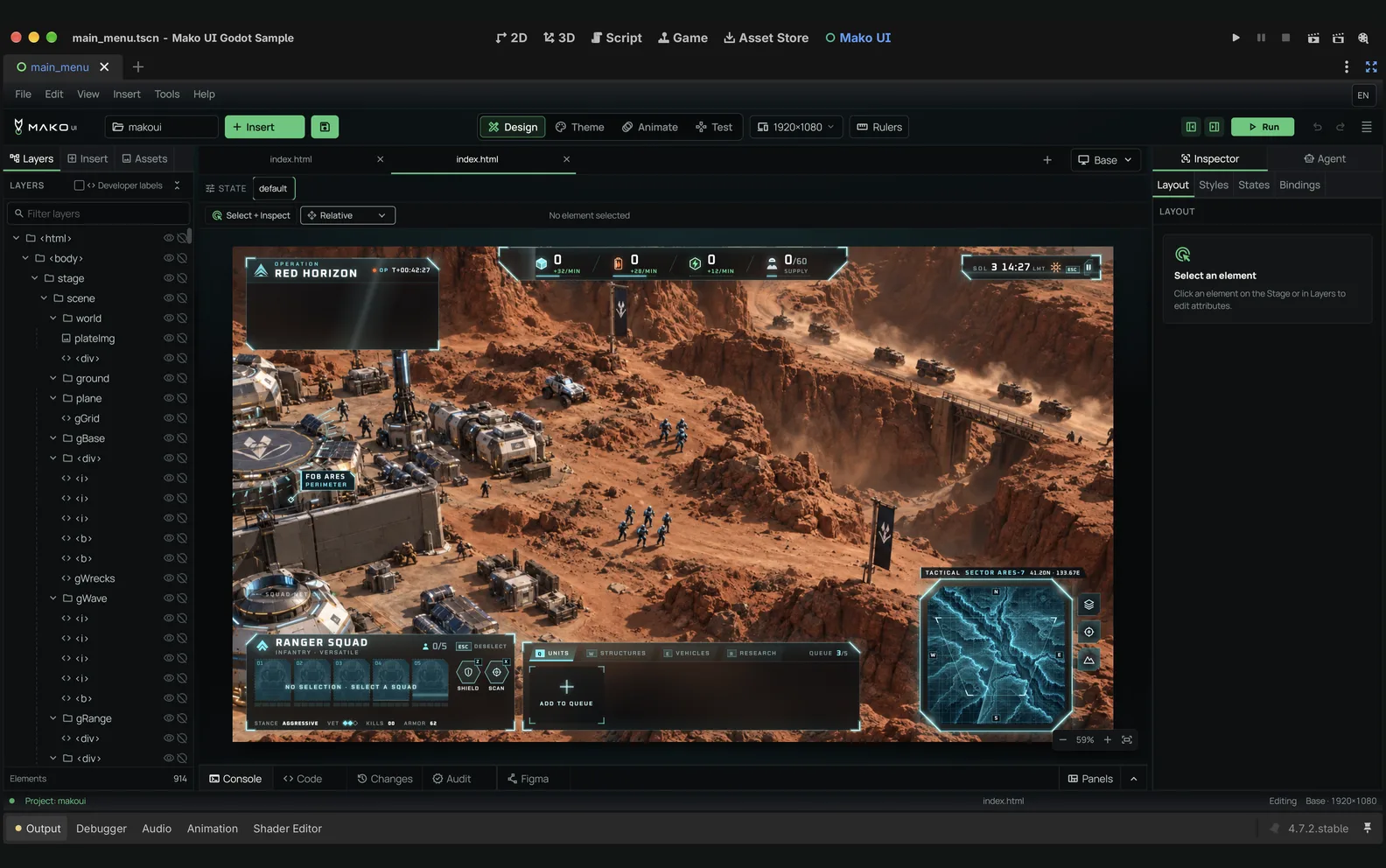The image size is (1386, 868).
Task: Open the Relative positioning dropdown
Action: pyautogui.click(x=347, y=215)
